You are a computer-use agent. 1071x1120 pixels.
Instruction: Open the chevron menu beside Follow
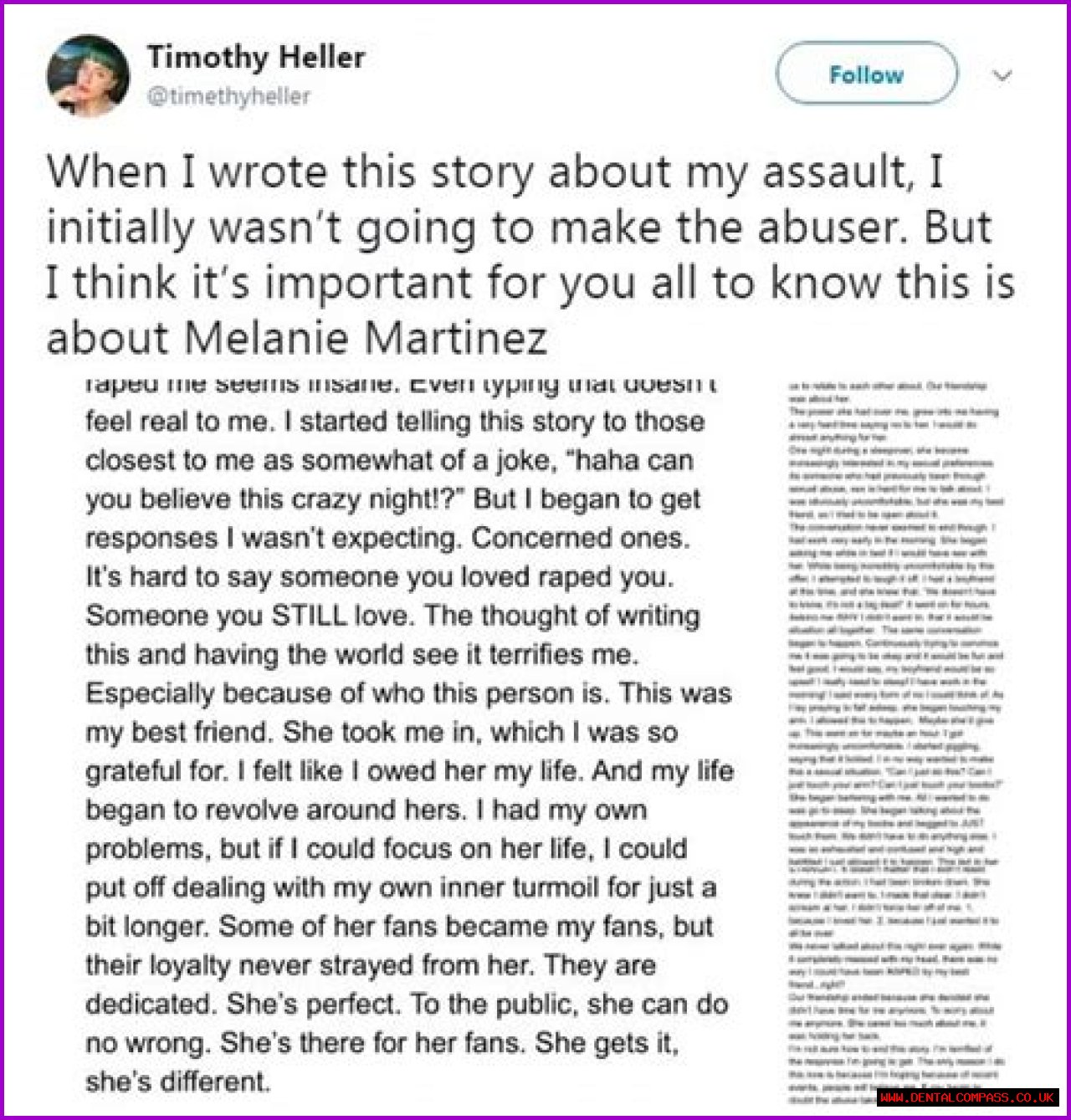(x=1002, y=76)
